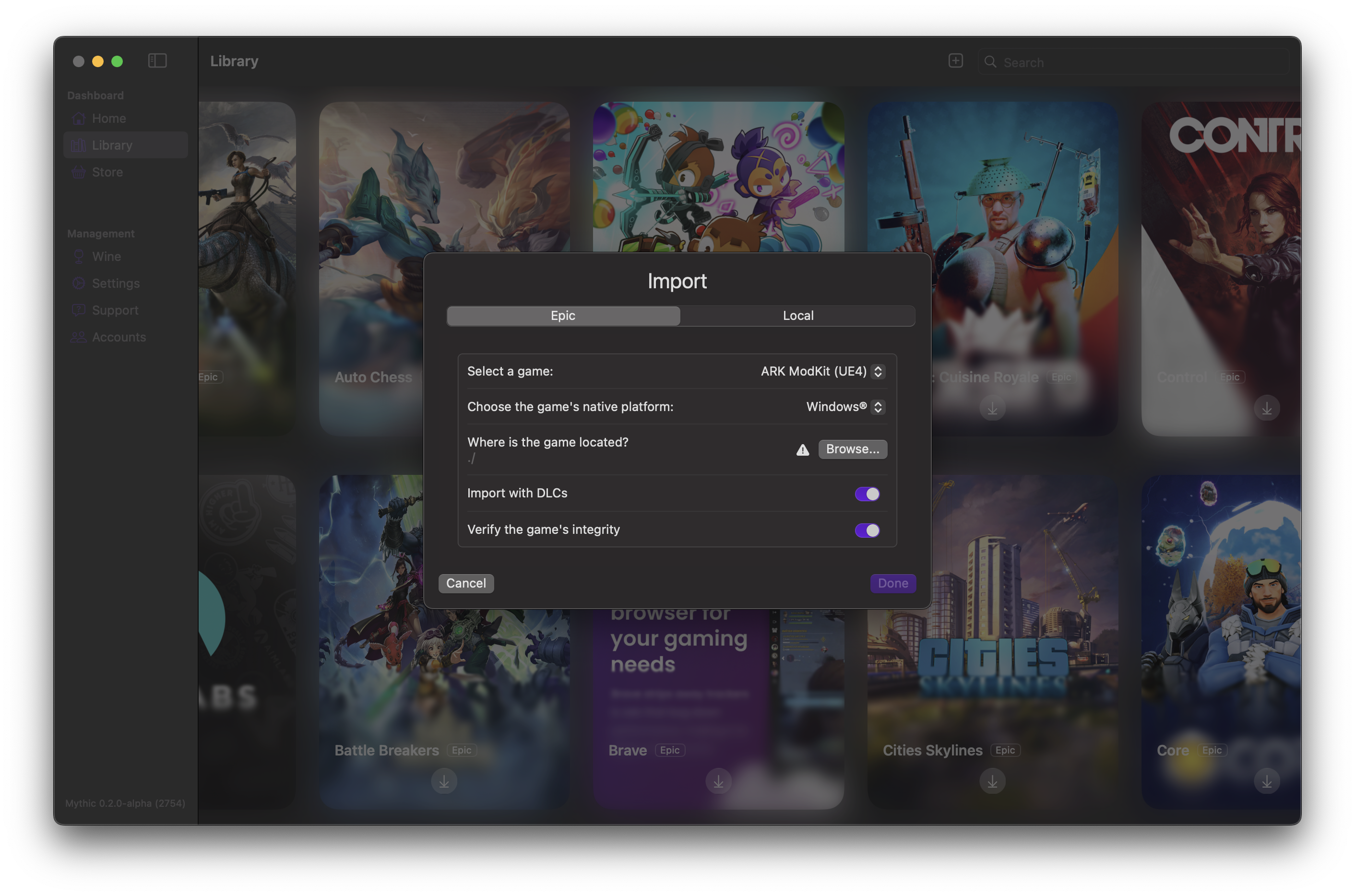Viewport: 1355px width, 896px height.
Task: Click Epic badge beside Brave
Action: [x=669, y=750]
